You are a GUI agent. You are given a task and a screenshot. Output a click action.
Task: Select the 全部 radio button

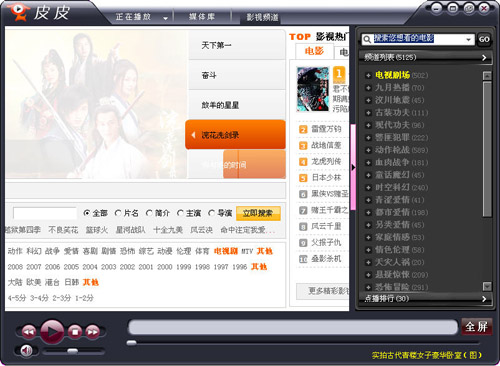click(x=87, y=213)
